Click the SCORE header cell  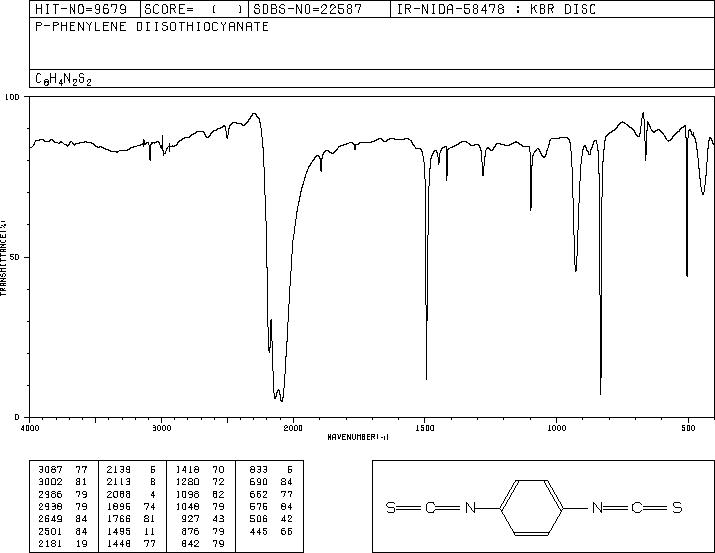click(194, 9)
